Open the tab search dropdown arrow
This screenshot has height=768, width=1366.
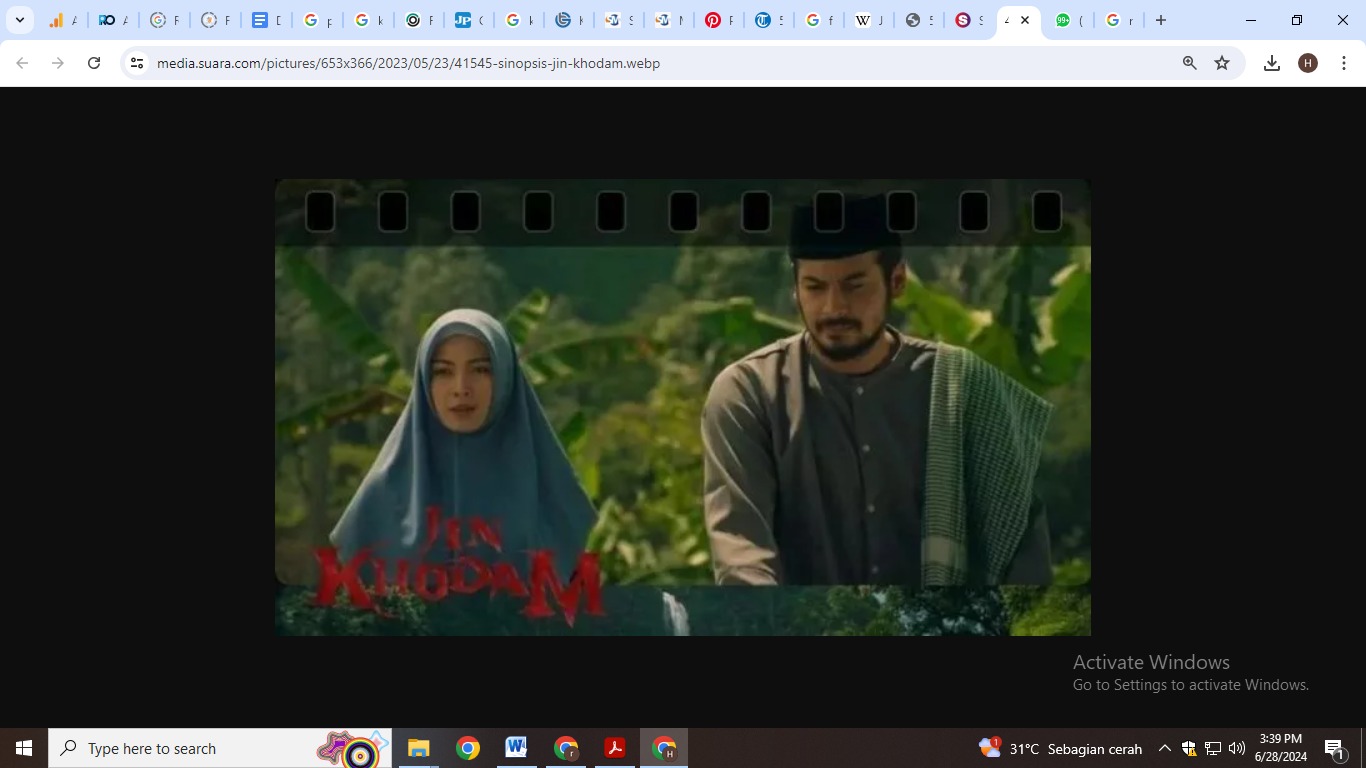[20, 20]
